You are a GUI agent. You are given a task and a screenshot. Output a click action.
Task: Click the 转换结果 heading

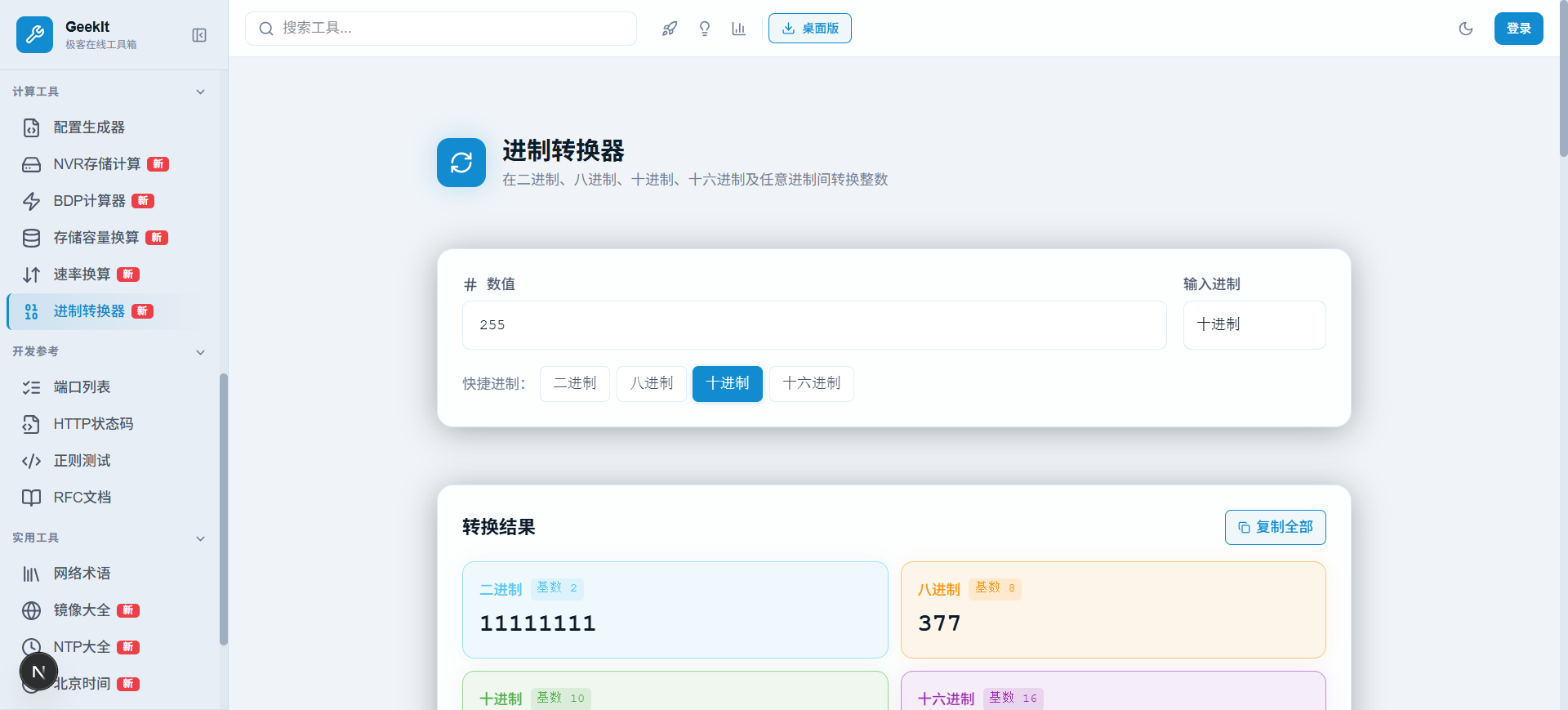click(499, 527)
